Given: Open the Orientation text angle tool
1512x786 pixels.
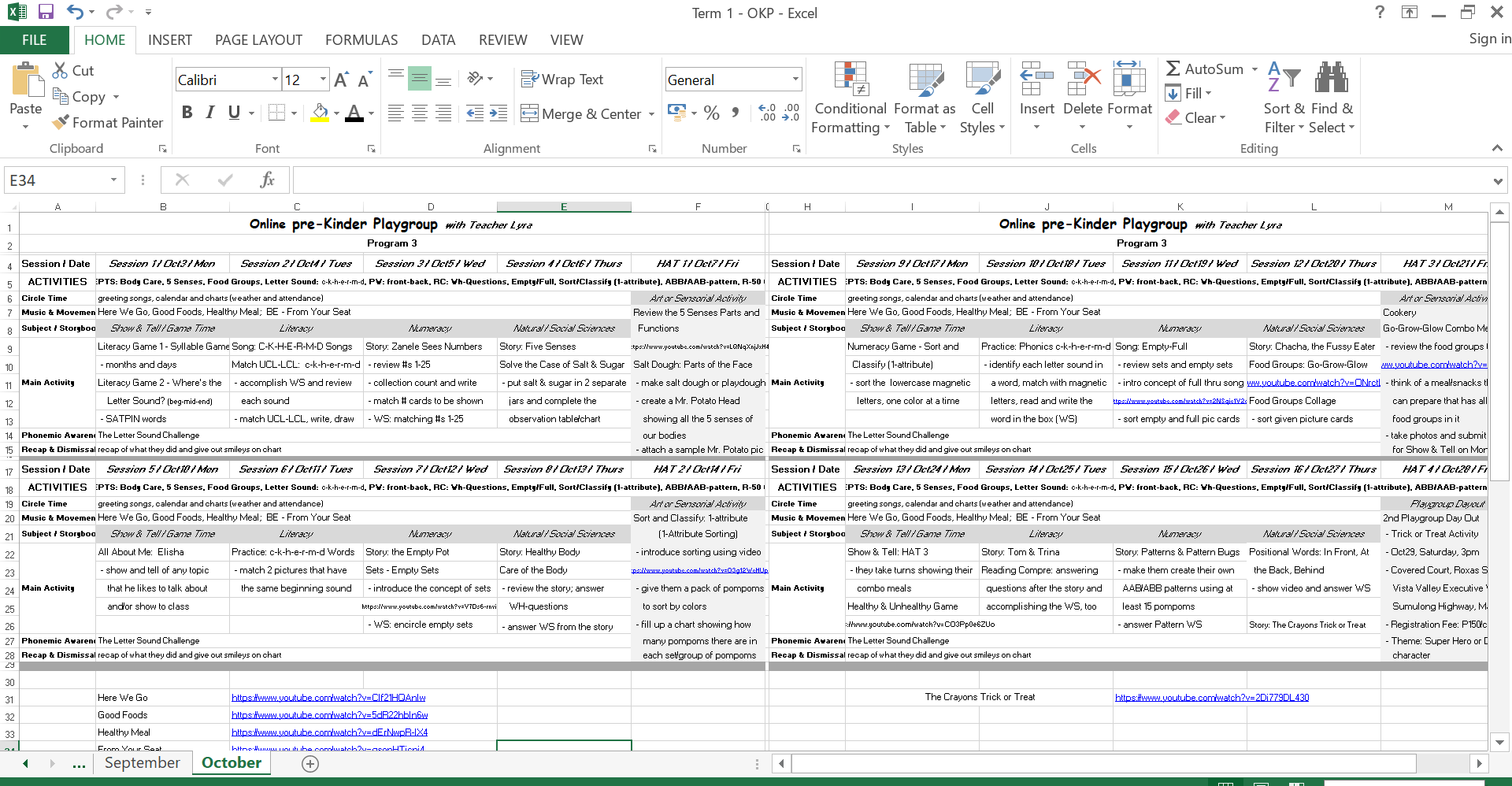Looking at the screenshot, I should tap(475, 78).
